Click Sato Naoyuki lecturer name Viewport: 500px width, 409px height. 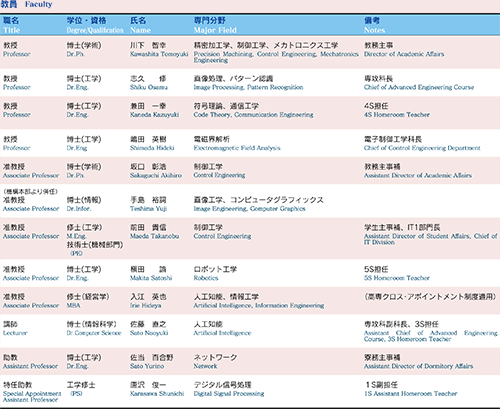pos(149,333)
